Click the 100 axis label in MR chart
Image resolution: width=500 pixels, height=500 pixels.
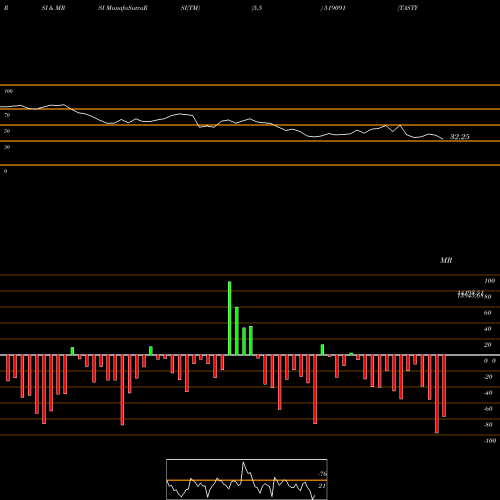[x=489, y=281]
